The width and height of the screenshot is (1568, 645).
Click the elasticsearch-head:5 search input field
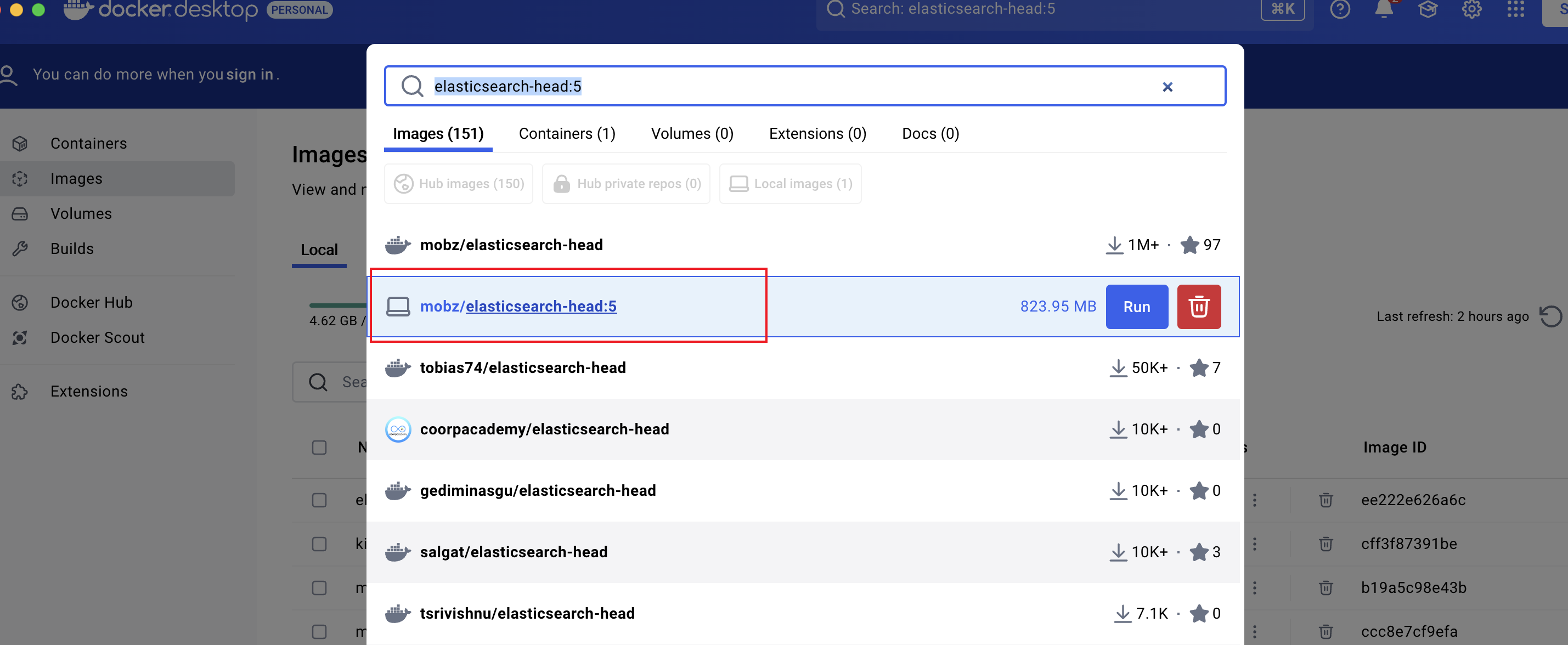tap(805, 87)
